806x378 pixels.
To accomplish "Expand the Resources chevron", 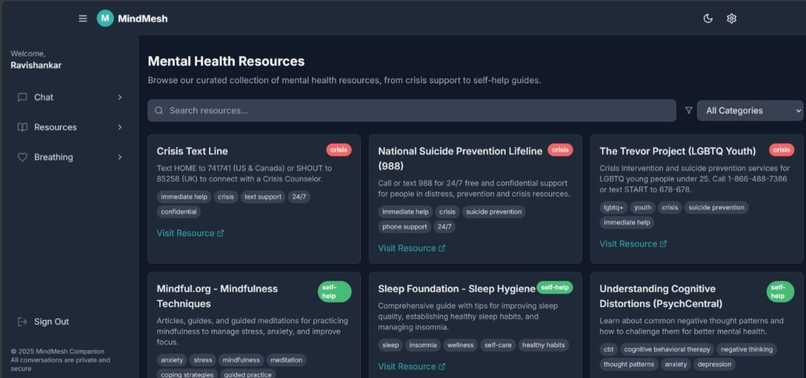I will click(119, 127).
